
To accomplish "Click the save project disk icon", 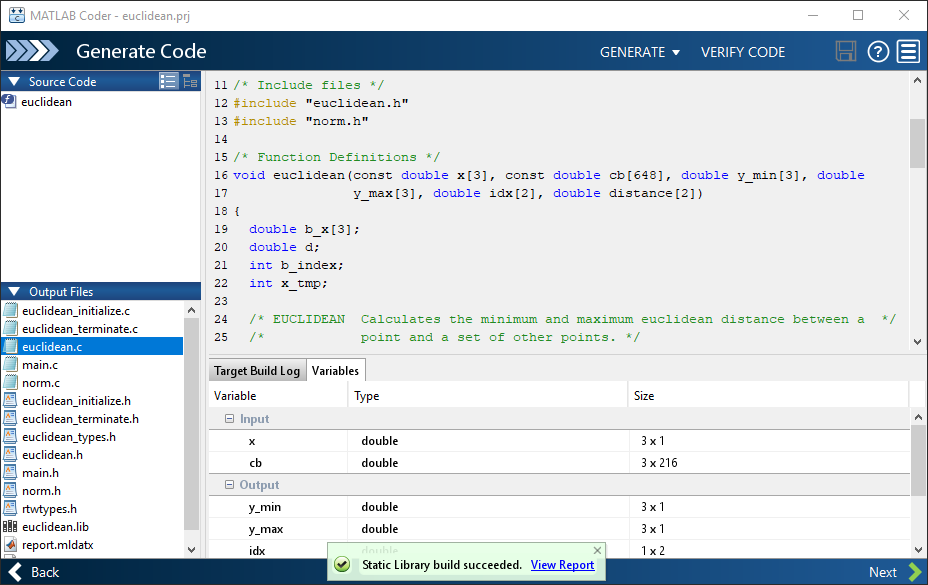I will click(x=846, y=52).
